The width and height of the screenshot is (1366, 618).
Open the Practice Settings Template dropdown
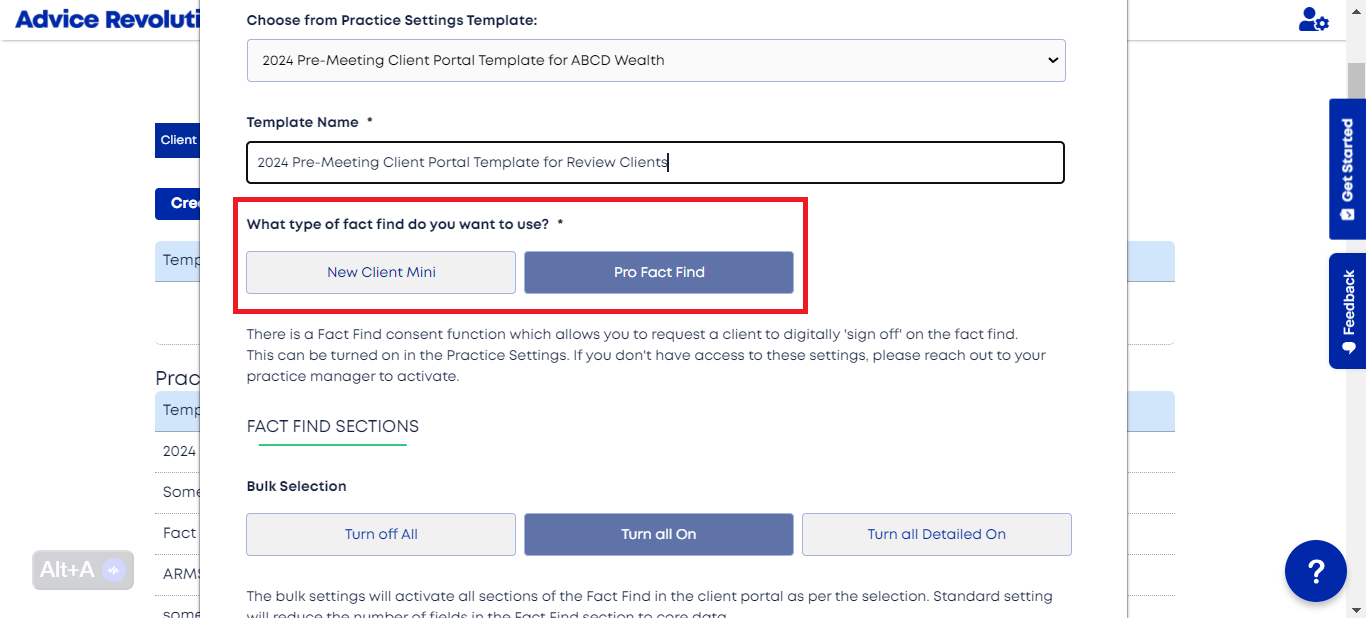point(656,60)
